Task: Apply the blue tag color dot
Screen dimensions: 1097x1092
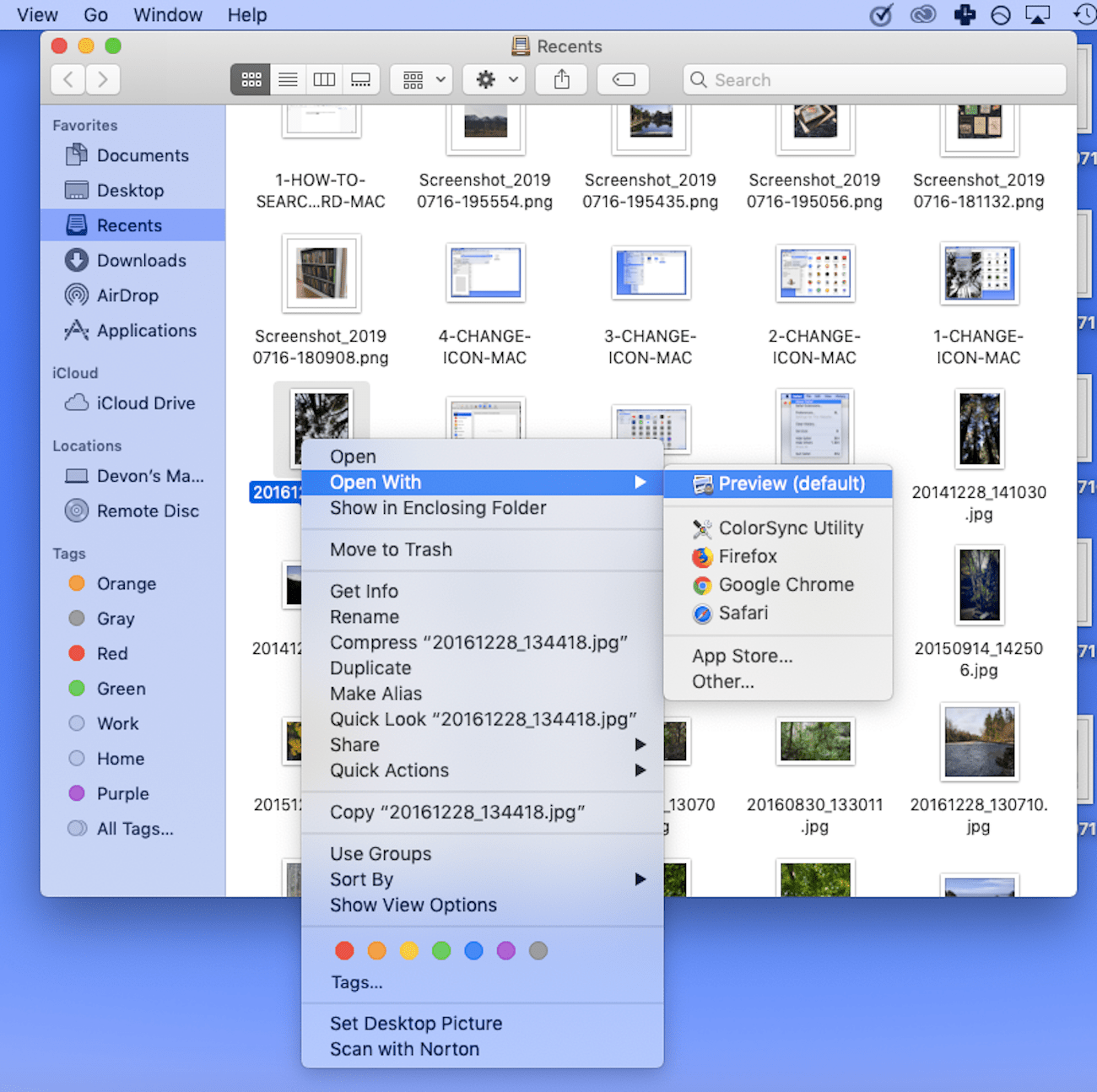Action: 473,951
